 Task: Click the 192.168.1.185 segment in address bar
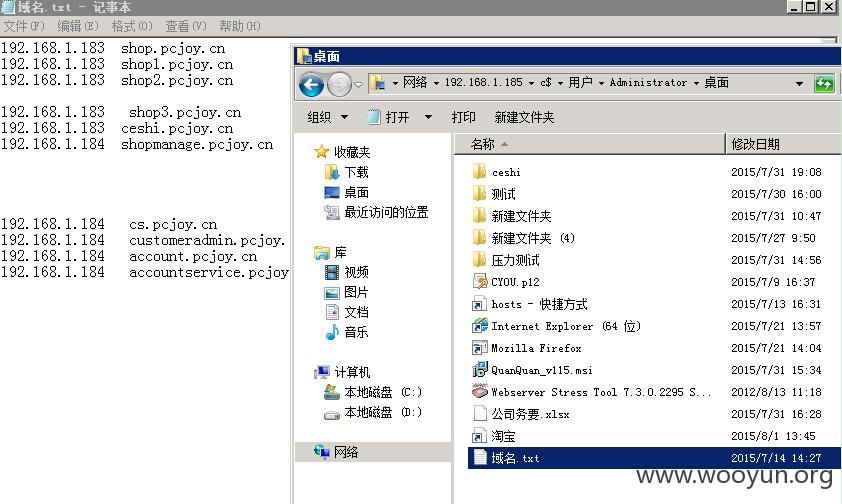tap(483, 83)
